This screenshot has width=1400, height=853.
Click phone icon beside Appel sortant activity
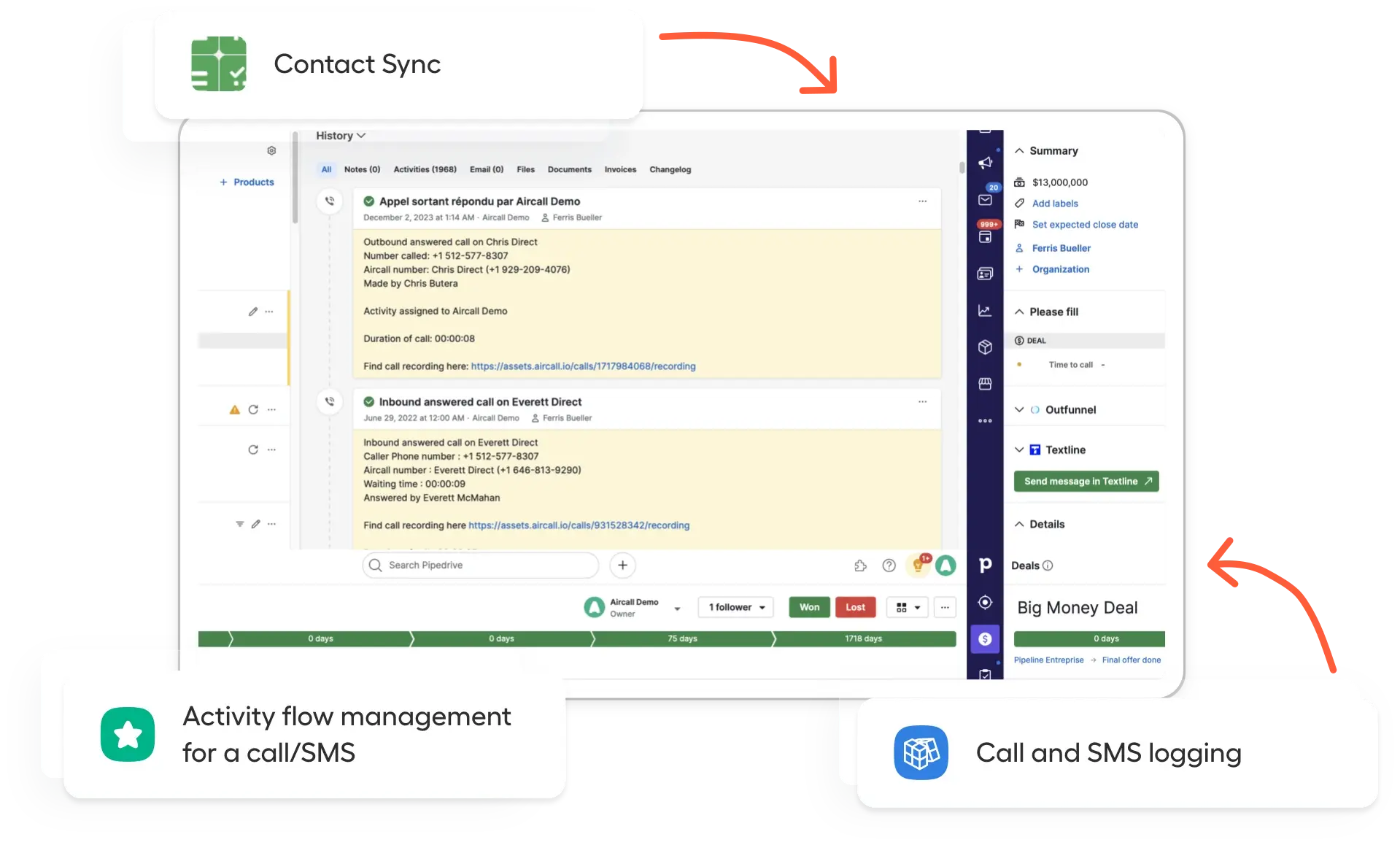point(330,201)
